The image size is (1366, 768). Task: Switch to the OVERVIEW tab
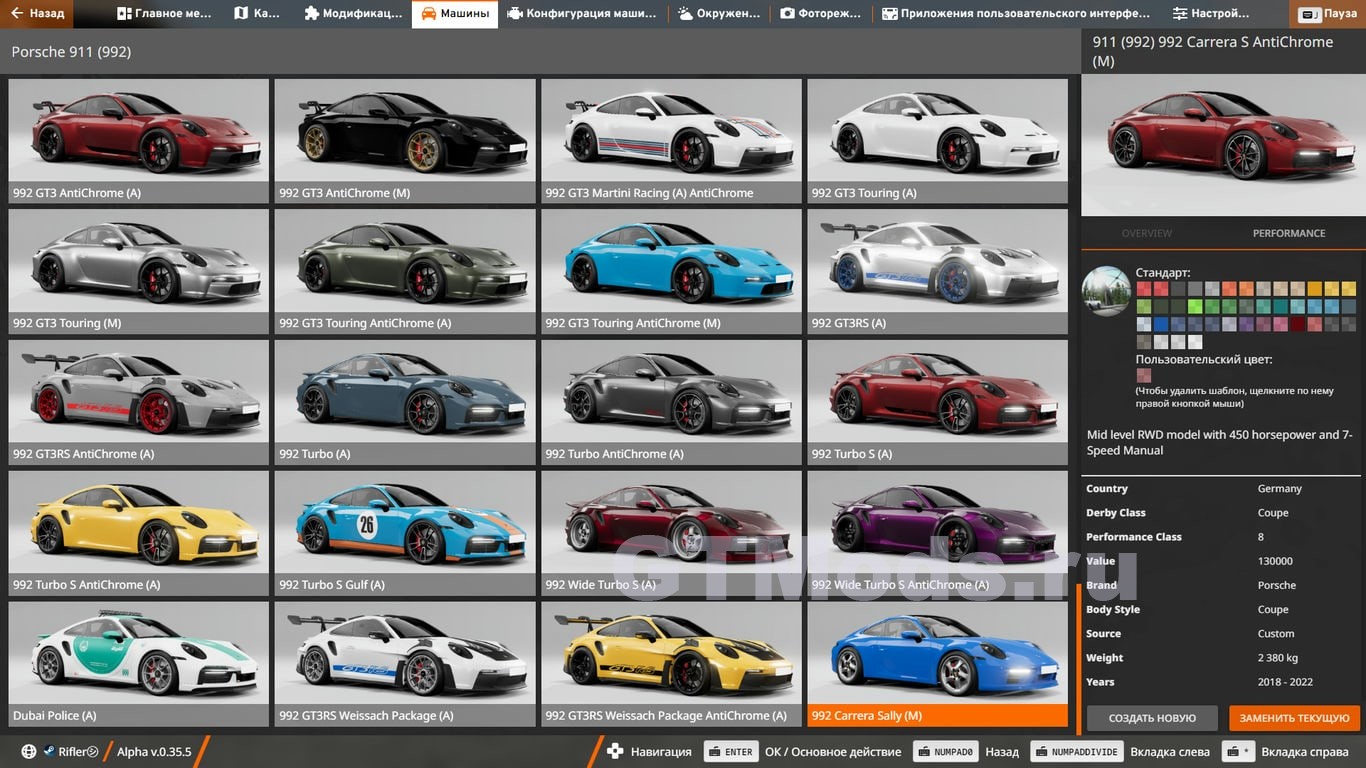point(1146,233)
